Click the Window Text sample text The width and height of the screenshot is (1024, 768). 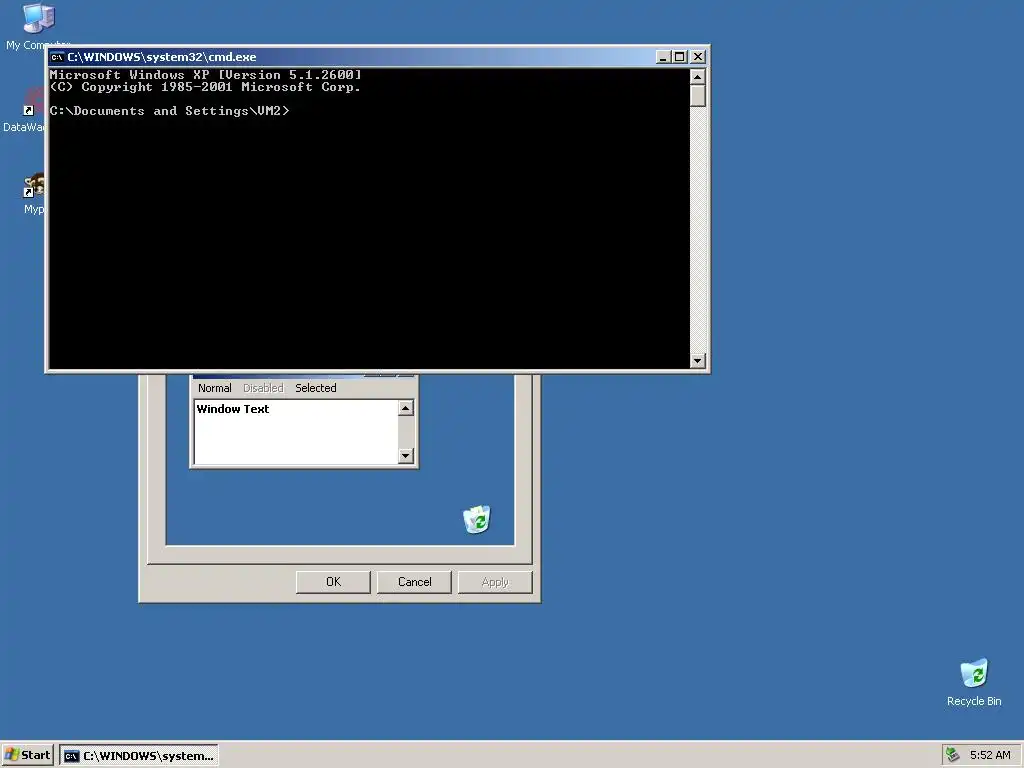coord(232,409)
